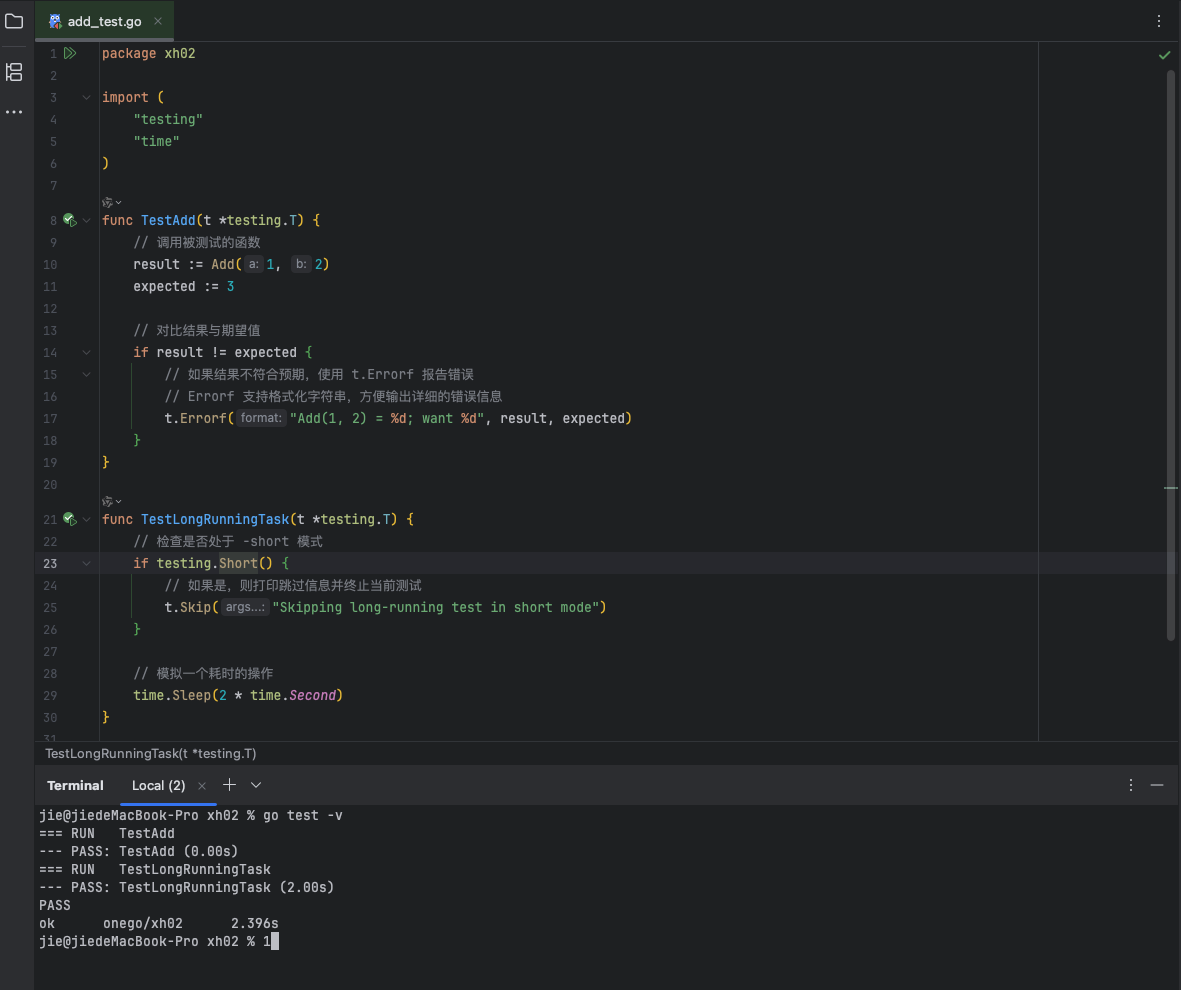The width and height of the screenshot is (1181, 990).
Task: Click the format: inlay hint
Action: [x=261, y=418]
